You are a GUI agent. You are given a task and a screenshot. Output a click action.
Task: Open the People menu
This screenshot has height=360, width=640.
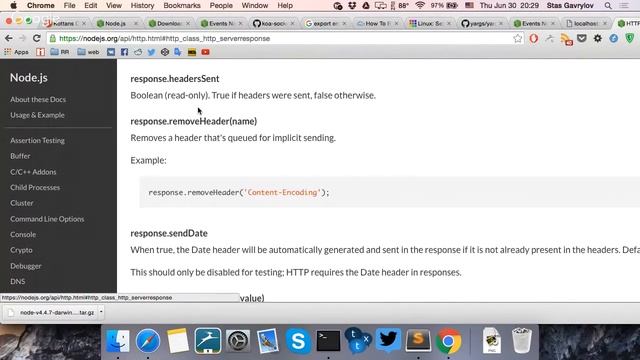[x=221, y=6]
